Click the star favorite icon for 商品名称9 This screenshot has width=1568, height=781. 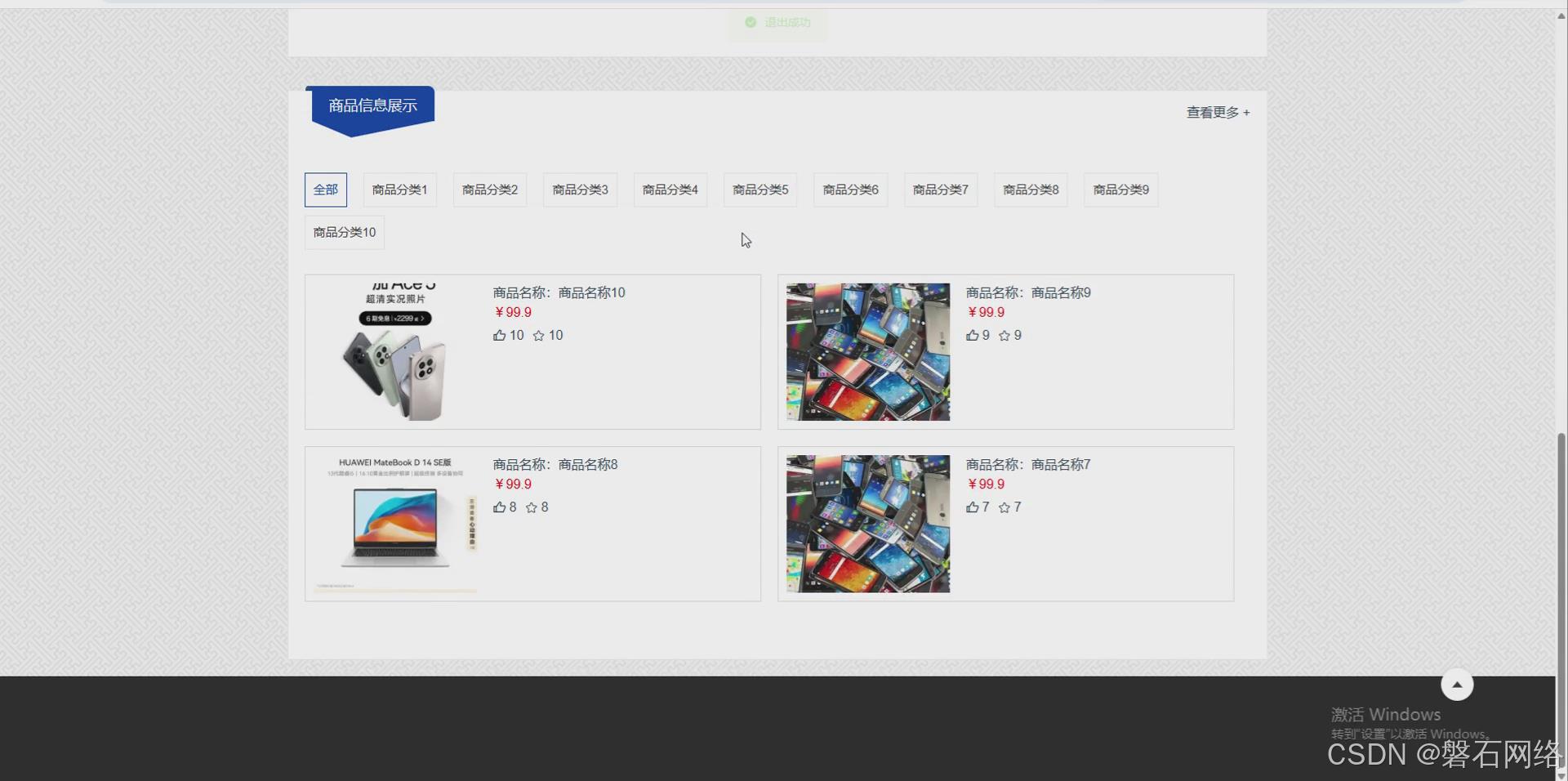(x=1004, y=336)
